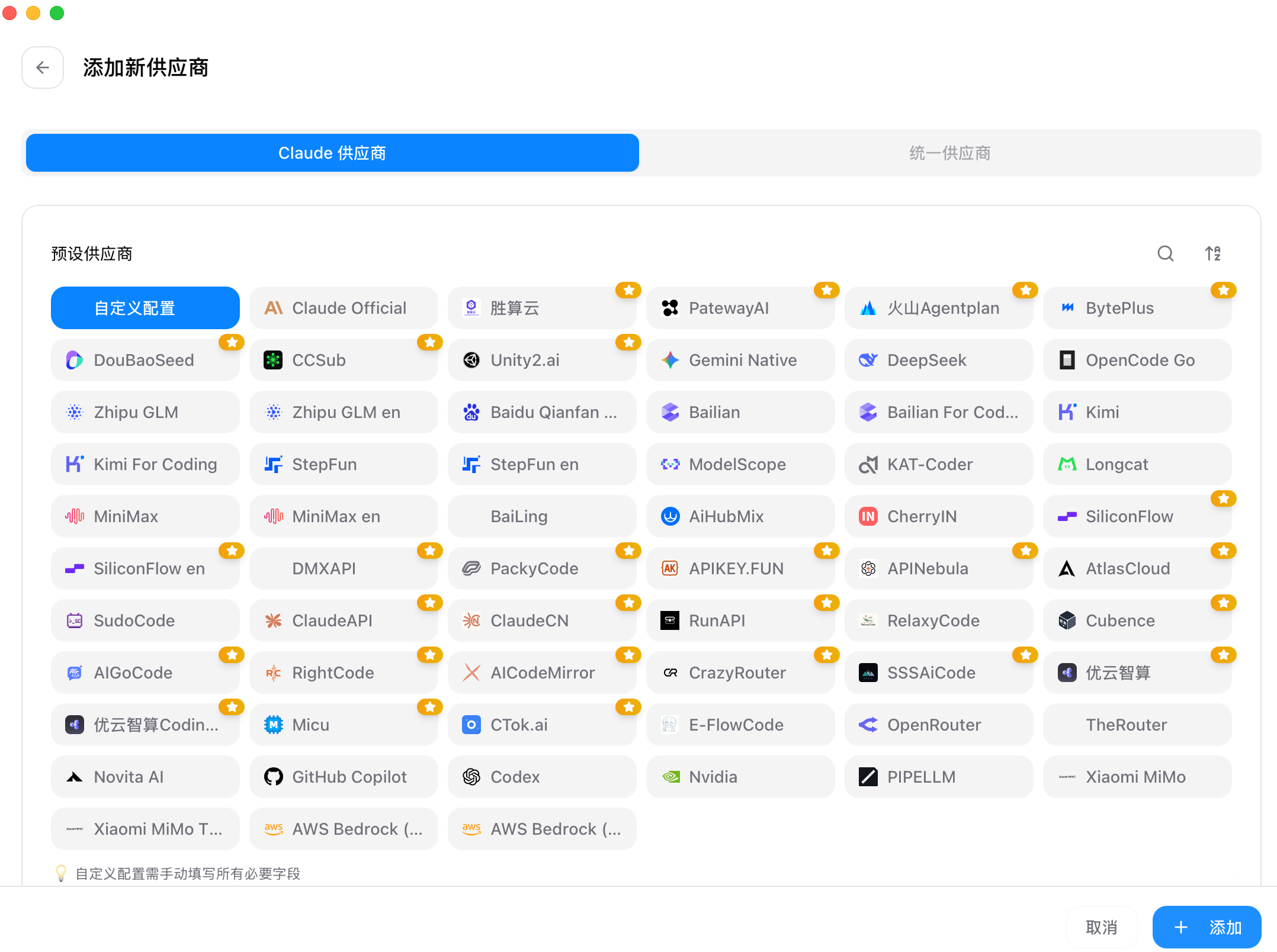Select the SudoCode provider preset
1277x952 pixels.
(145, 620)
